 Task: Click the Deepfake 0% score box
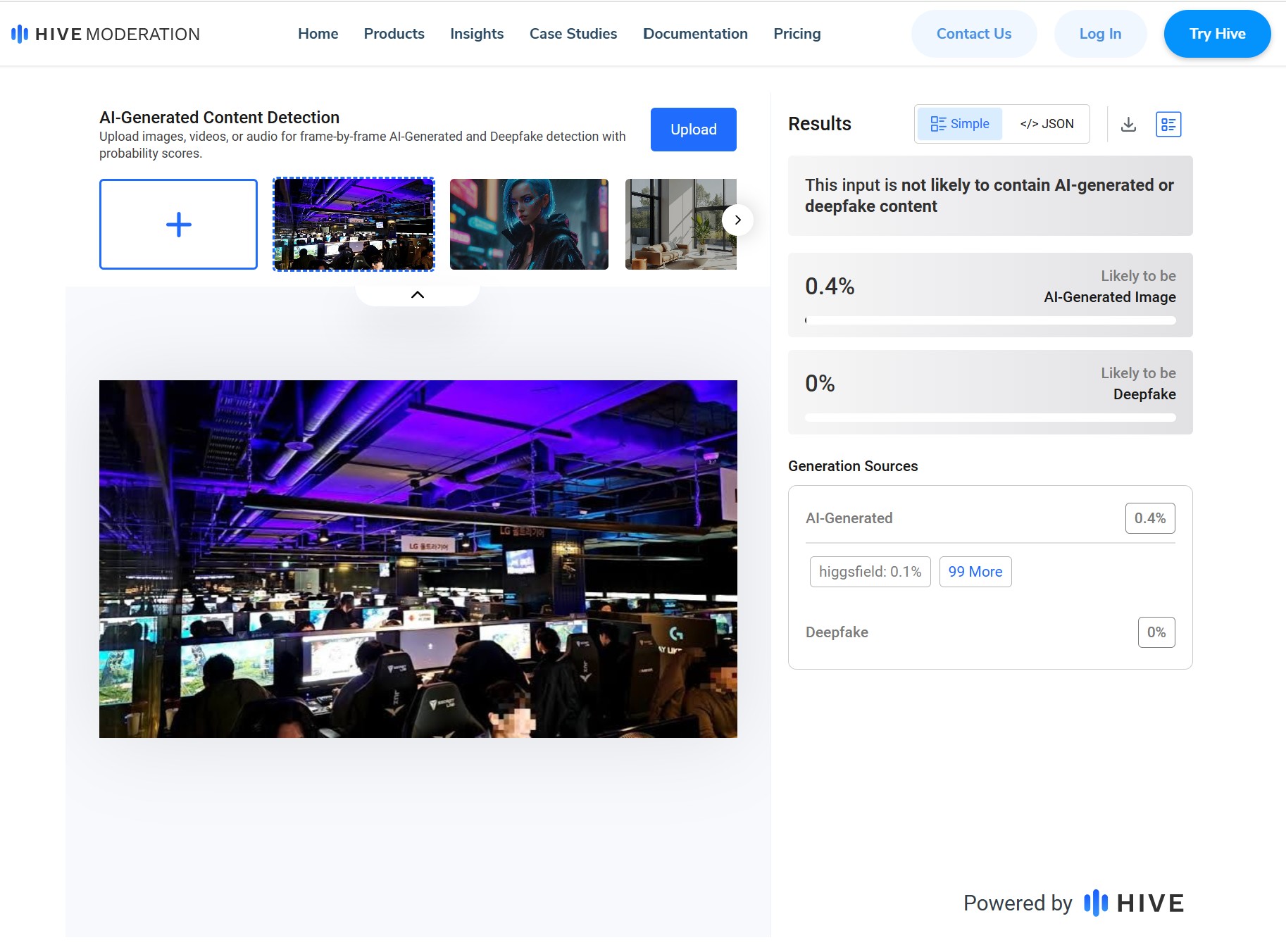1156,632
